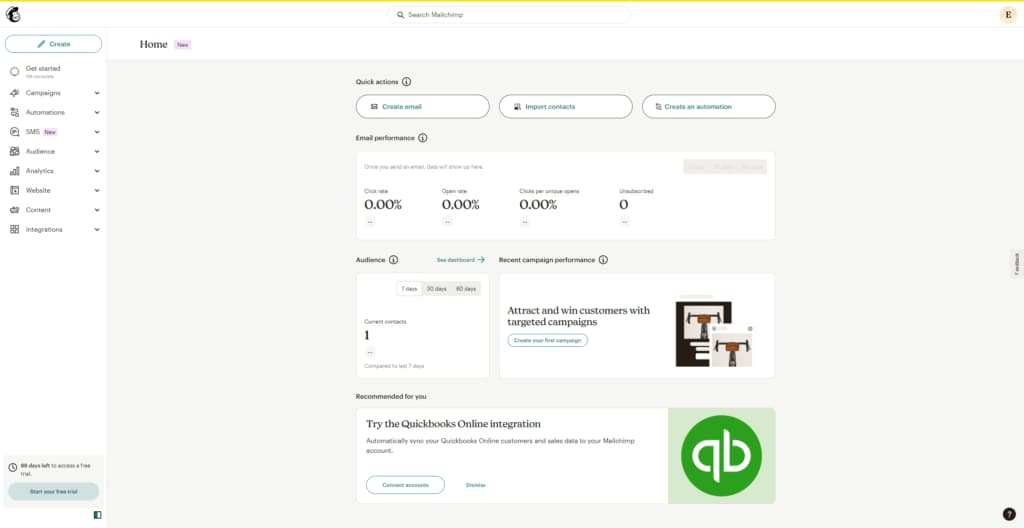1024x528 pixels.
Task: Click the Create email quick action
Action: 423,107
